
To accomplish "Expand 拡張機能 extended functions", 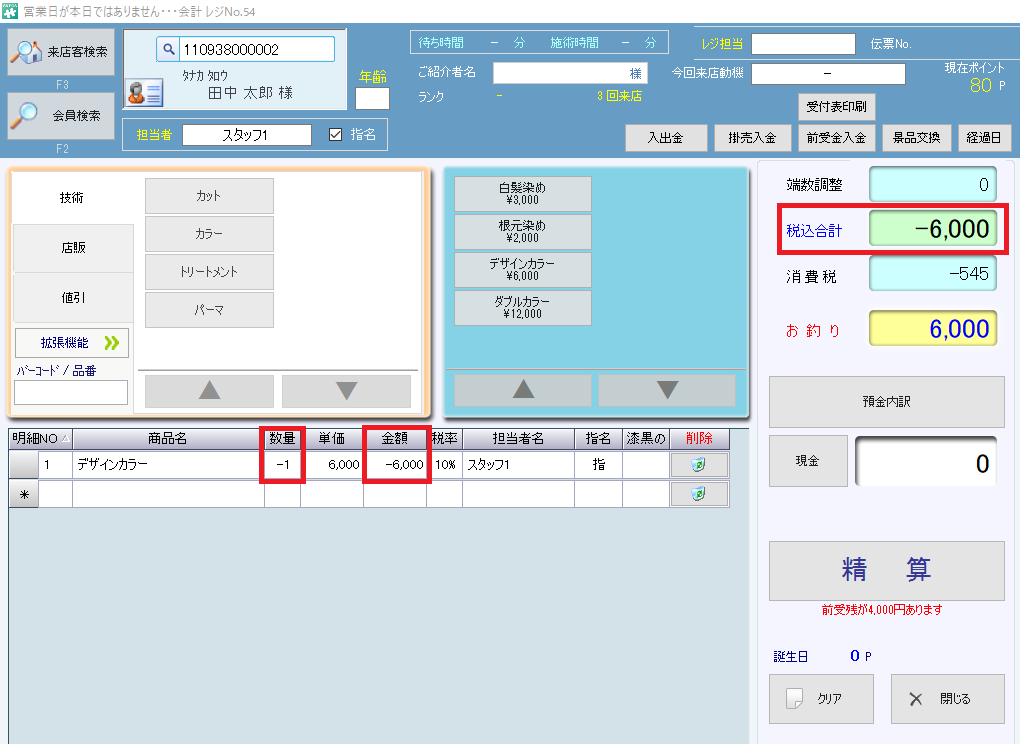I will click(72, 343).
